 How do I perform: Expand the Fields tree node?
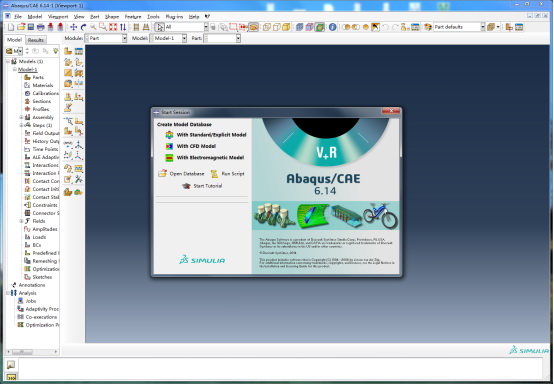[21, 221]
